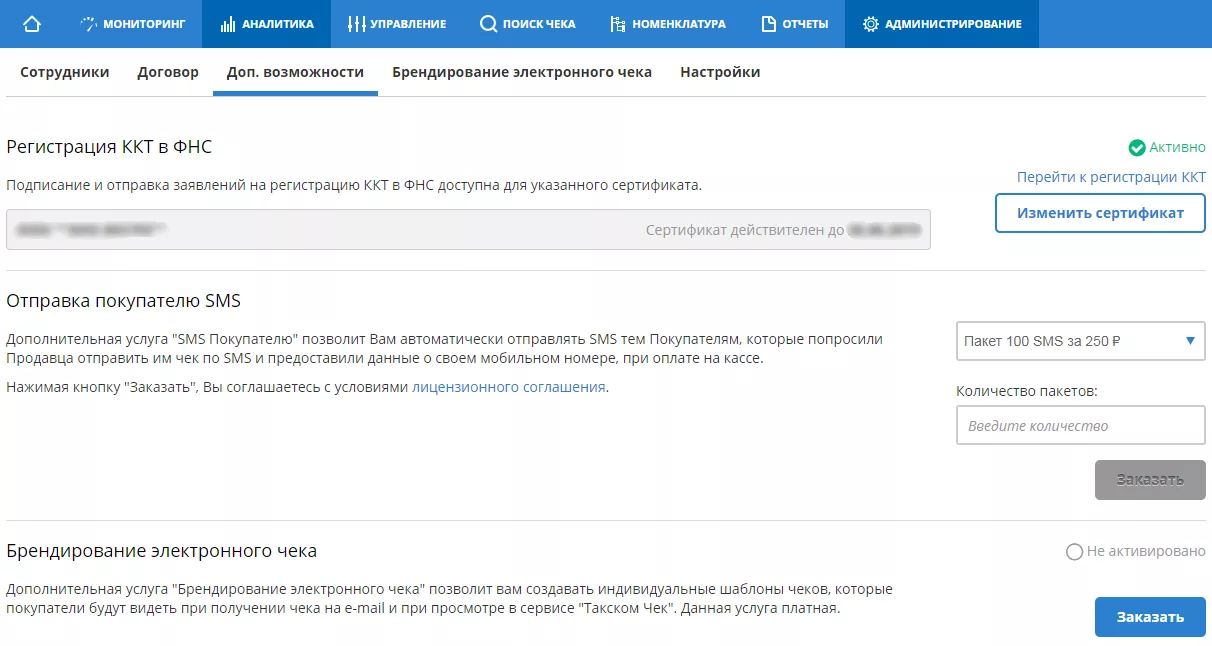Click the Отчеты document icon
Viewport: 1212px width, 646px height.
point(768,24)
